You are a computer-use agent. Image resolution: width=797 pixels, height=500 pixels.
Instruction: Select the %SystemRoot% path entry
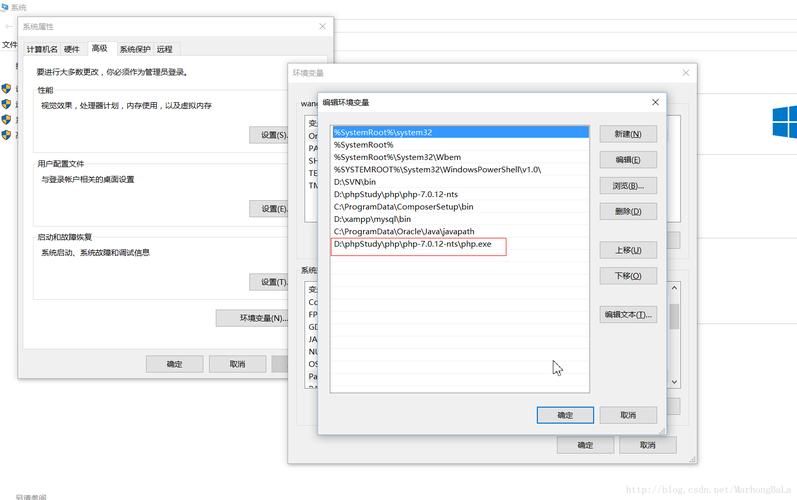[x=460, y=145]
